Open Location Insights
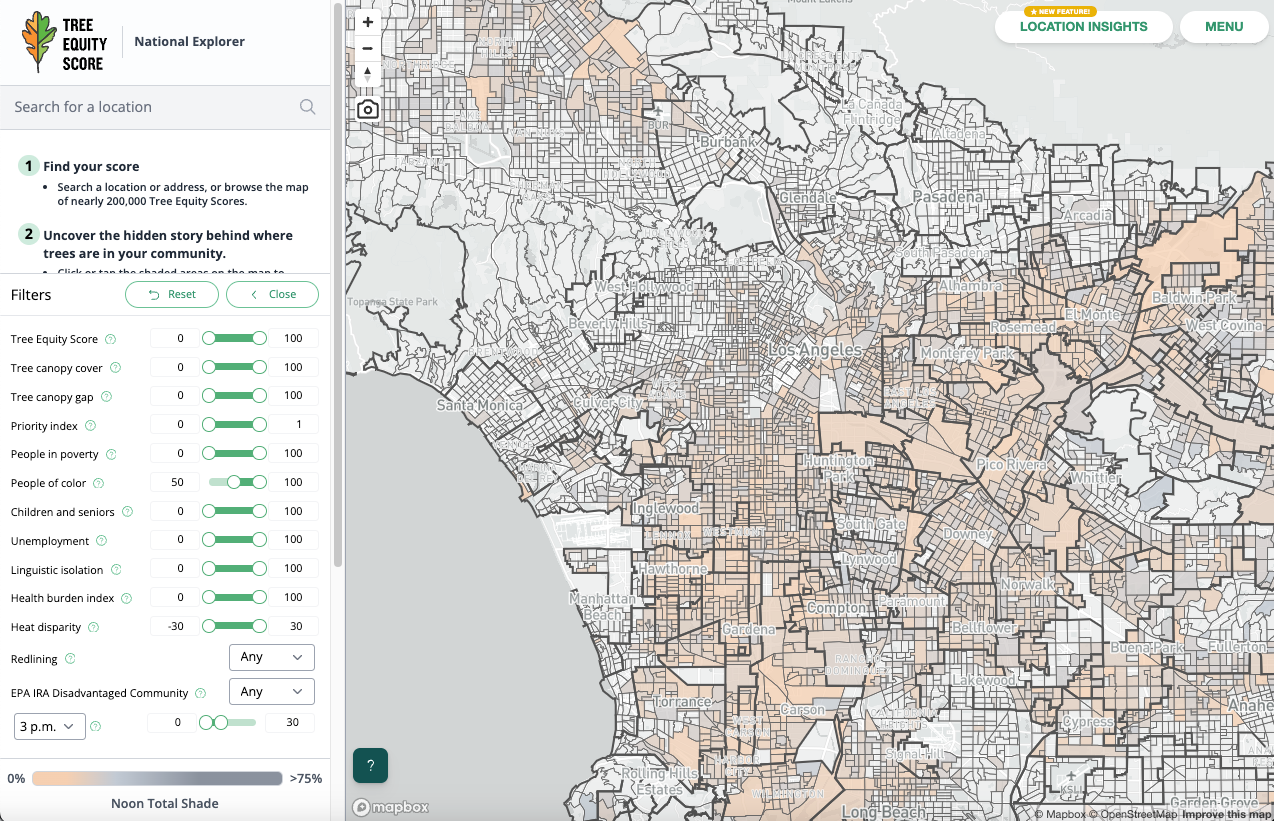1274x821 pixels. [1083, 27]
